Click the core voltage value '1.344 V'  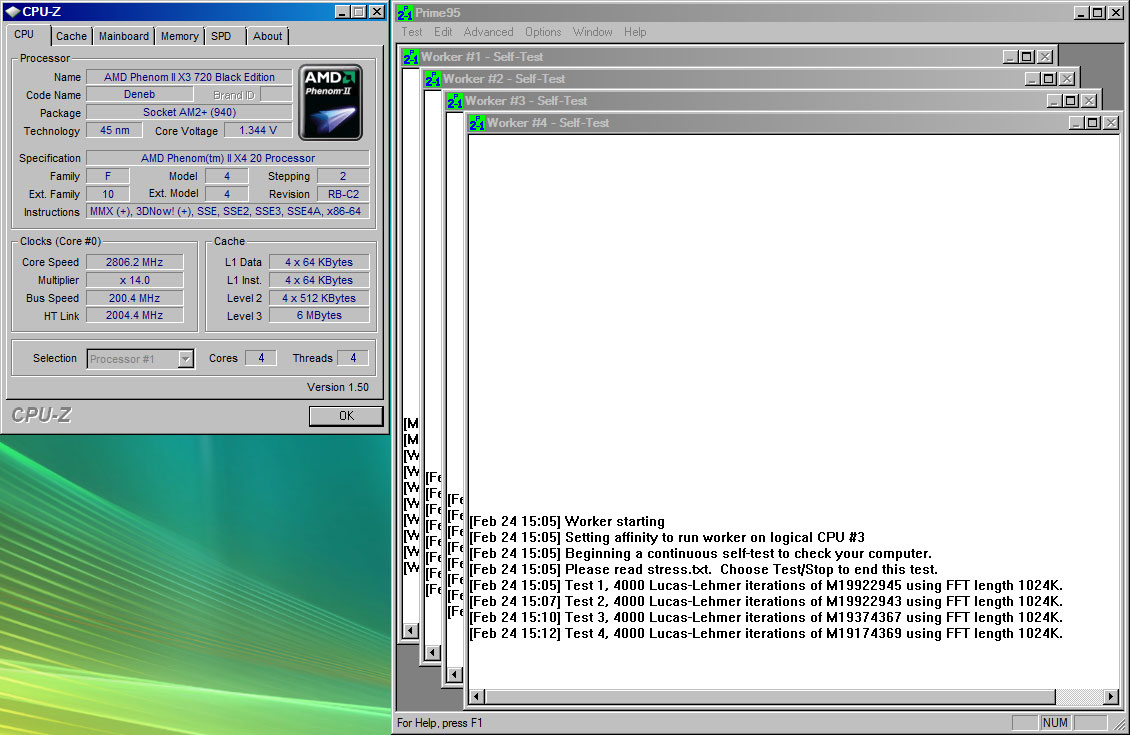[x=258, y=130]
